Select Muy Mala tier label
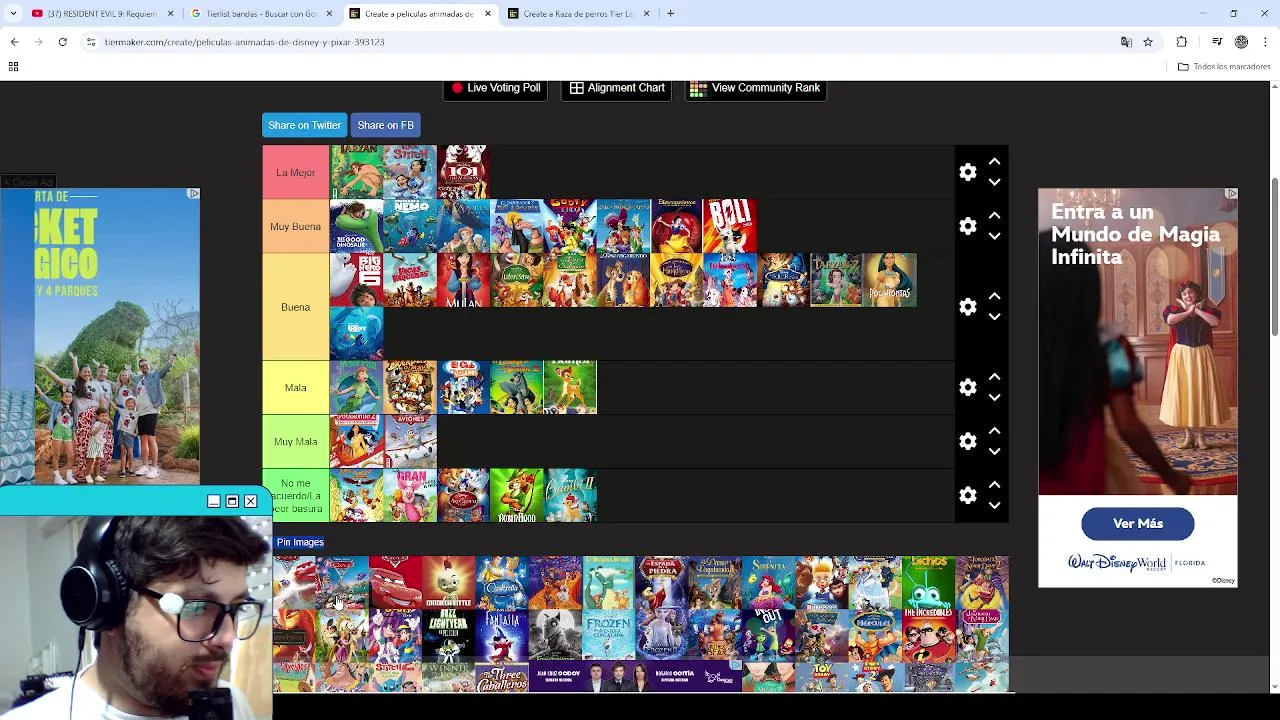 pyautogui.click(x=295, y=441)
